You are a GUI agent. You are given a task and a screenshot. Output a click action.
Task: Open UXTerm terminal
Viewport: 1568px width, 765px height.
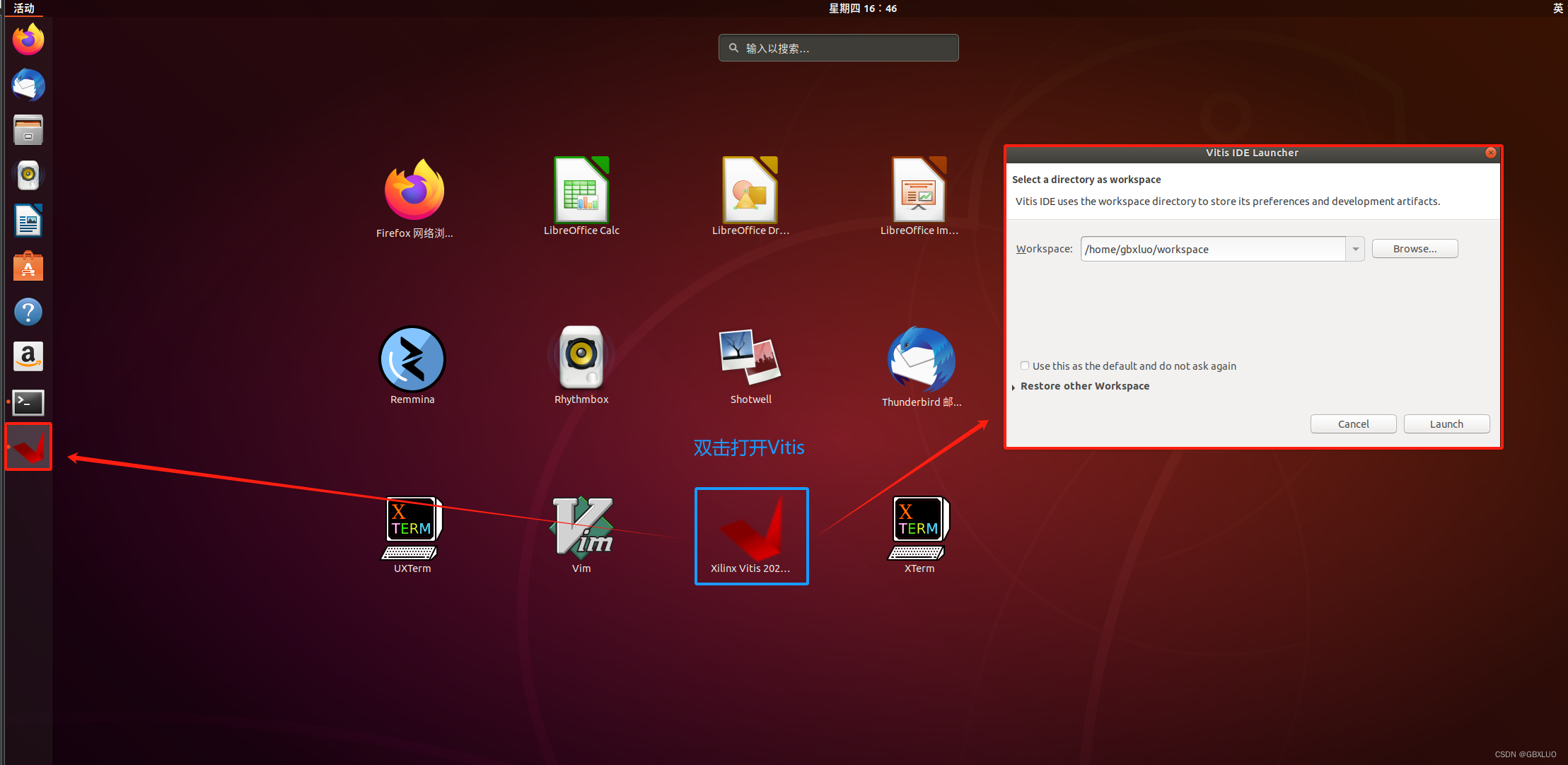click(412, 528)
